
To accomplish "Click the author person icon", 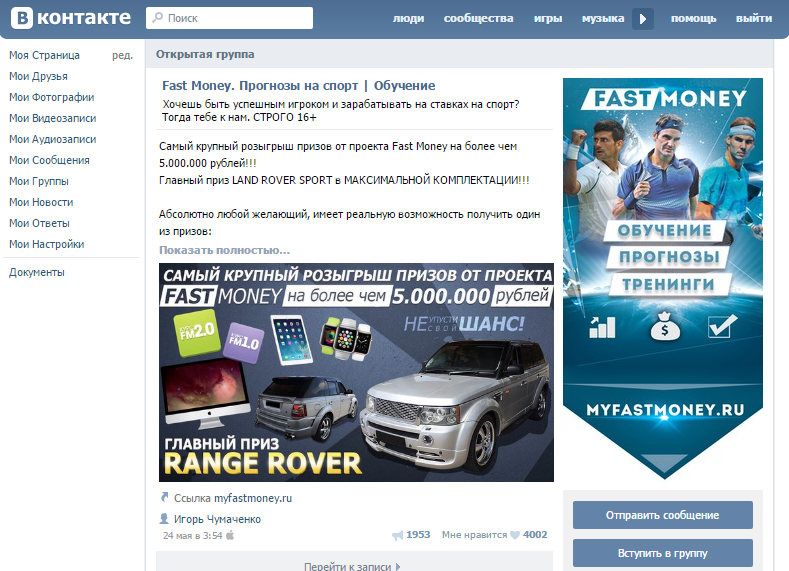I will click(164, 518).
